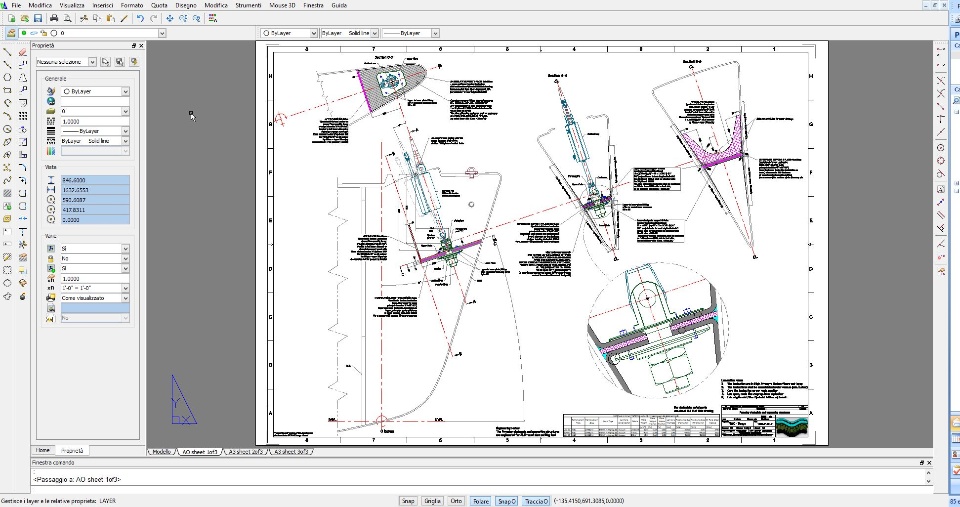Open the Inserisci menu
This screenshot has height=507, width=960.
point(103,5)
